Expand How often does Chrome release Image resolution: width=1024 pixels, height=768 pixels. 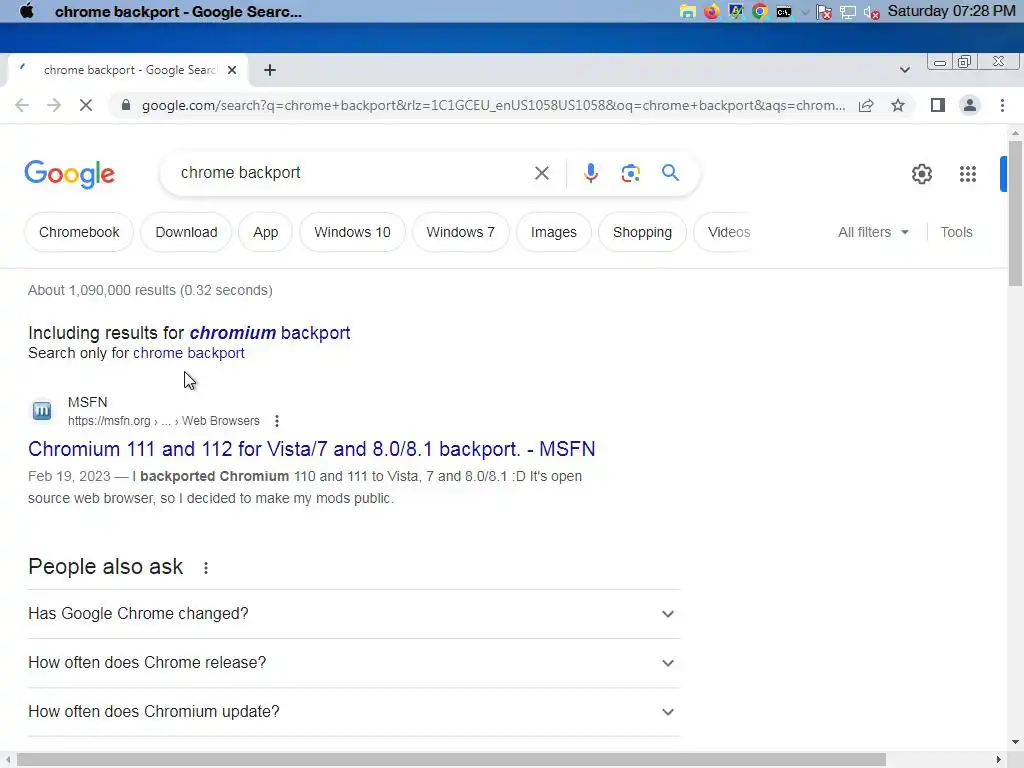(354, 663)
